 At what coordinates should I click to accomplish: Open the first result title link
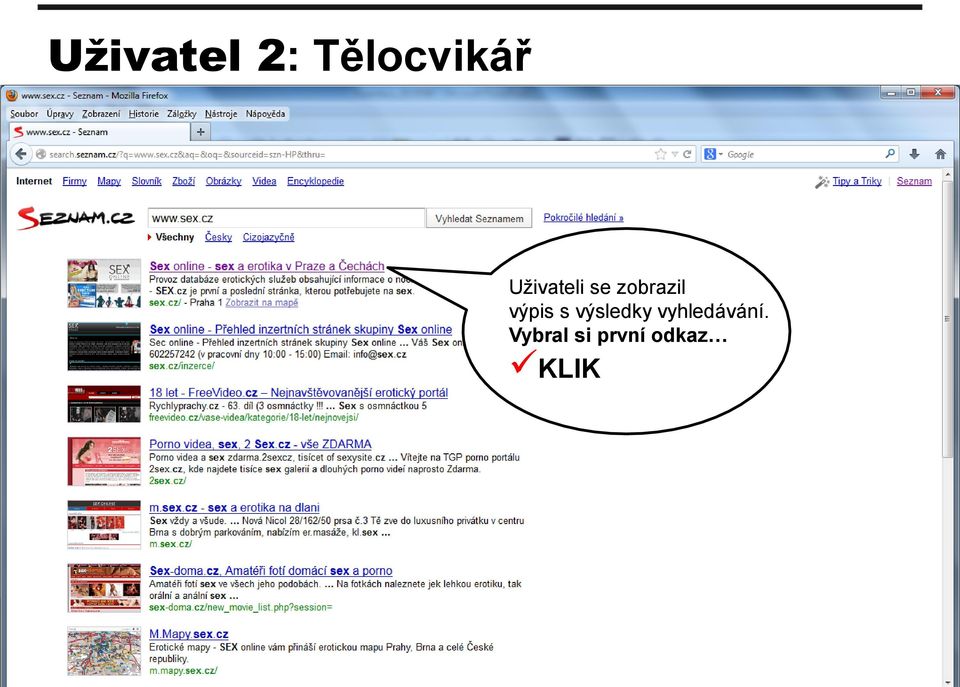tap(267, 266)
